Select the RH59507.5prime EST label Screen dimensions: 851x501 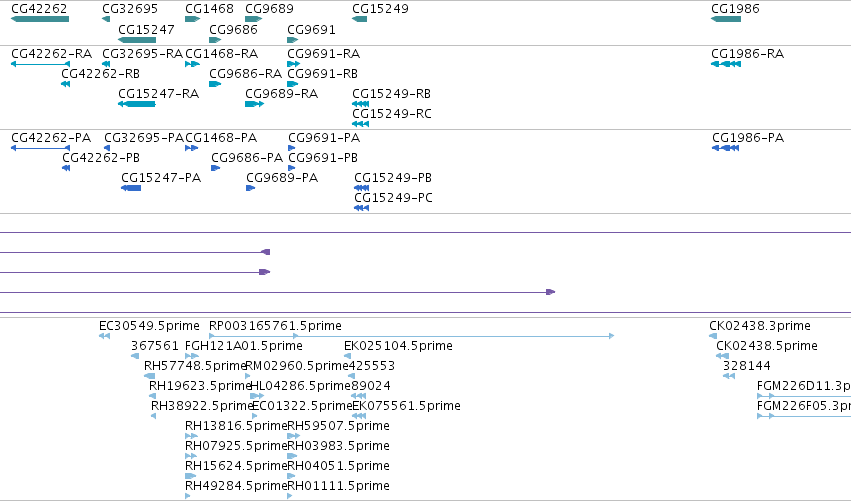[x=339, y=427]
